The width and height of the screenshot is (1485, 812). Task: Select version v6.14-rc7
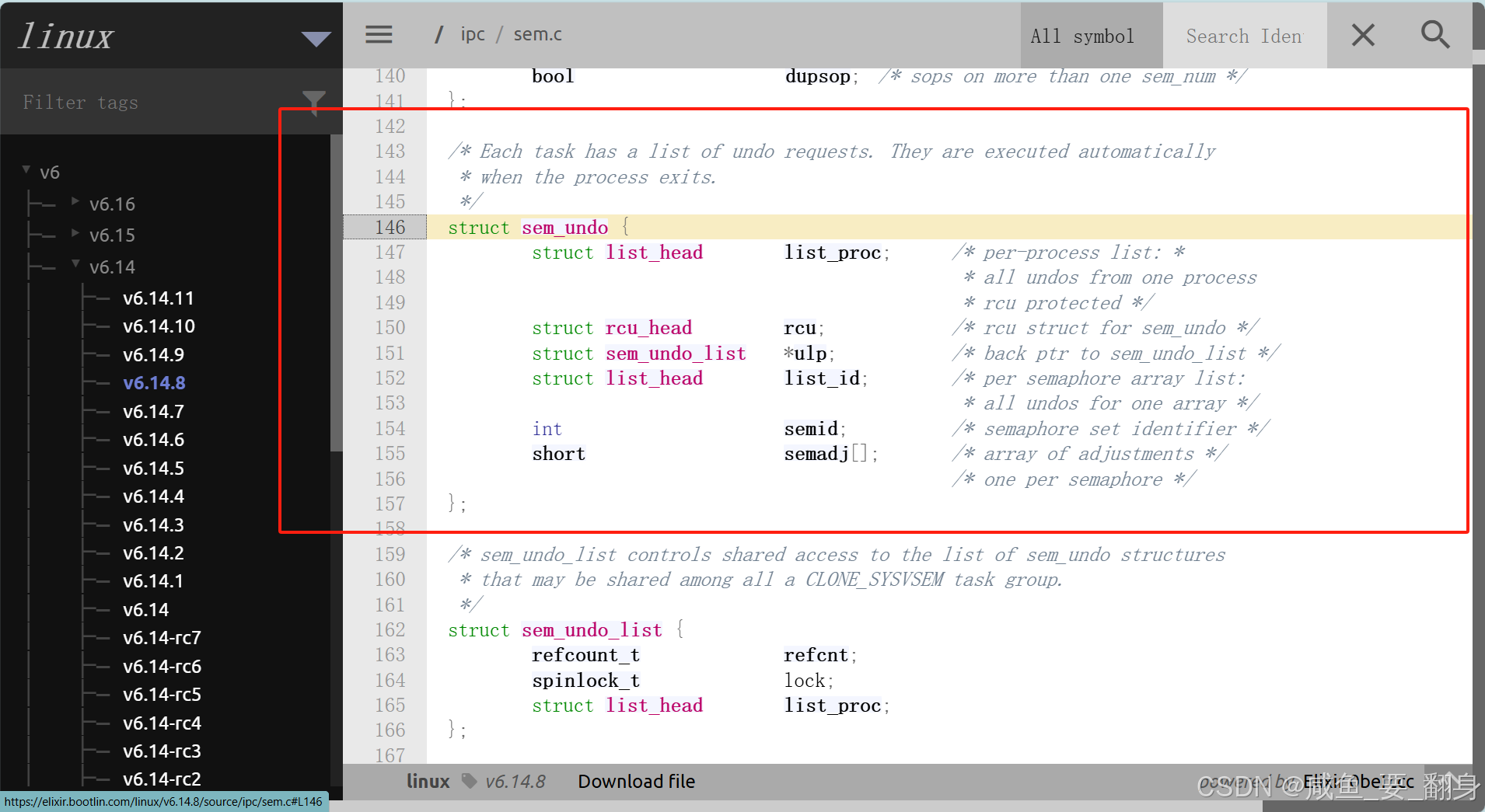pos(162,638)
